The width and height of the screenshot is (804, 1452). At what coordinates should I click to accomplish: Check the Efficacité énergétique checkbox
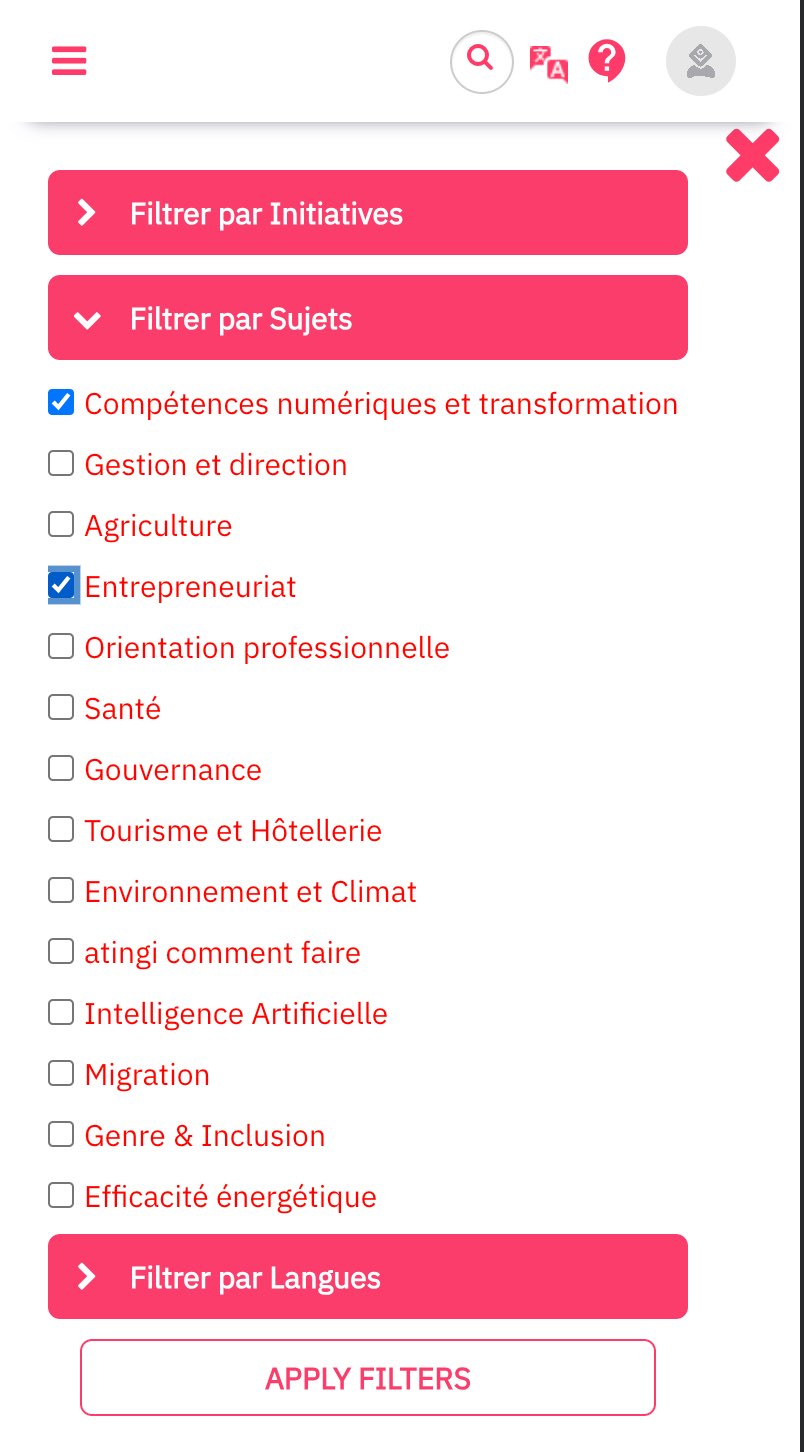tap(61, 1195)
